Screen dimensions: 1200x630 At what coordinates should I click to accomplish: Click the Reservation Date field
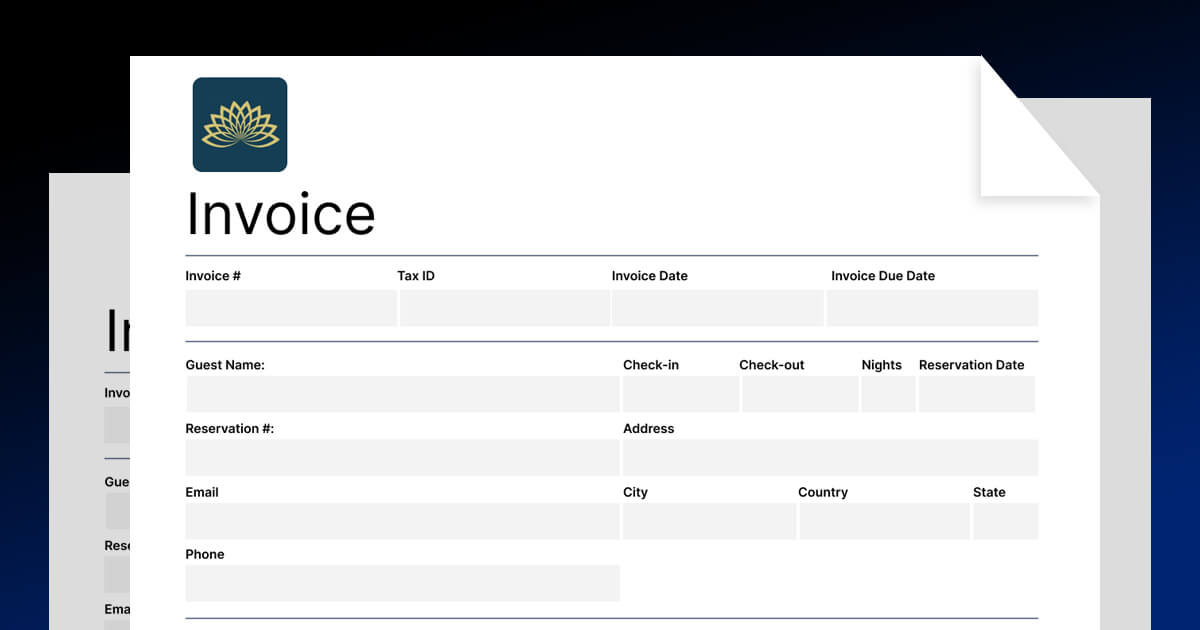pos(977,394)
